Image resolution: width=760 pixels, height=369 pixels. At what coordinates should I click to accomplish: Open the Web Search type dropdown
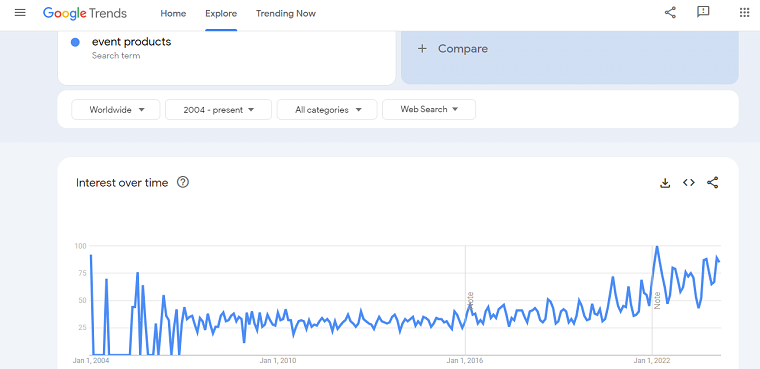click(x=429, y=110)
